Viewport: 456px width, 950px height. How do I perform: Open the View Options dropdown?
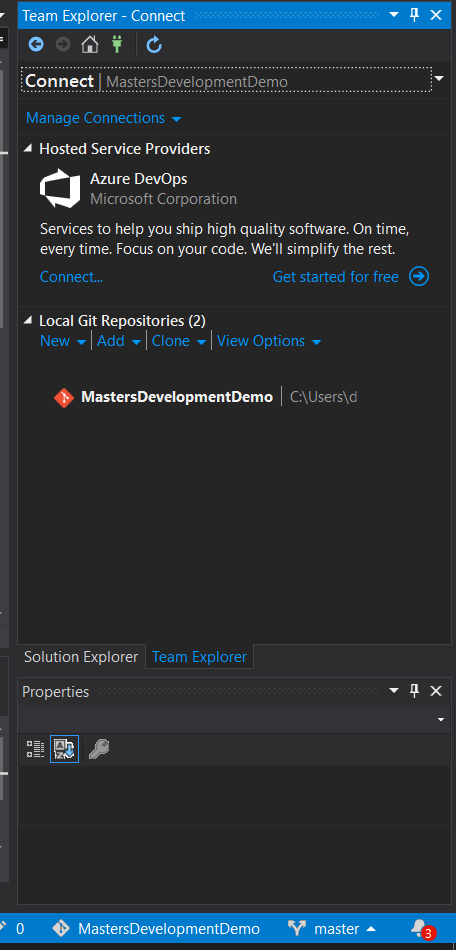(x=269, y=341)
